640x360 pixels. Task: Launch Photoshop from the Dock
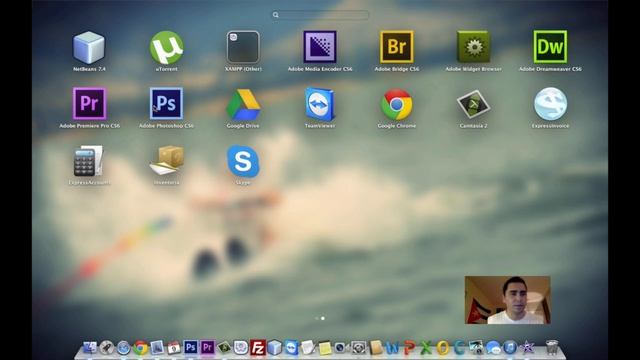[191, 347]
